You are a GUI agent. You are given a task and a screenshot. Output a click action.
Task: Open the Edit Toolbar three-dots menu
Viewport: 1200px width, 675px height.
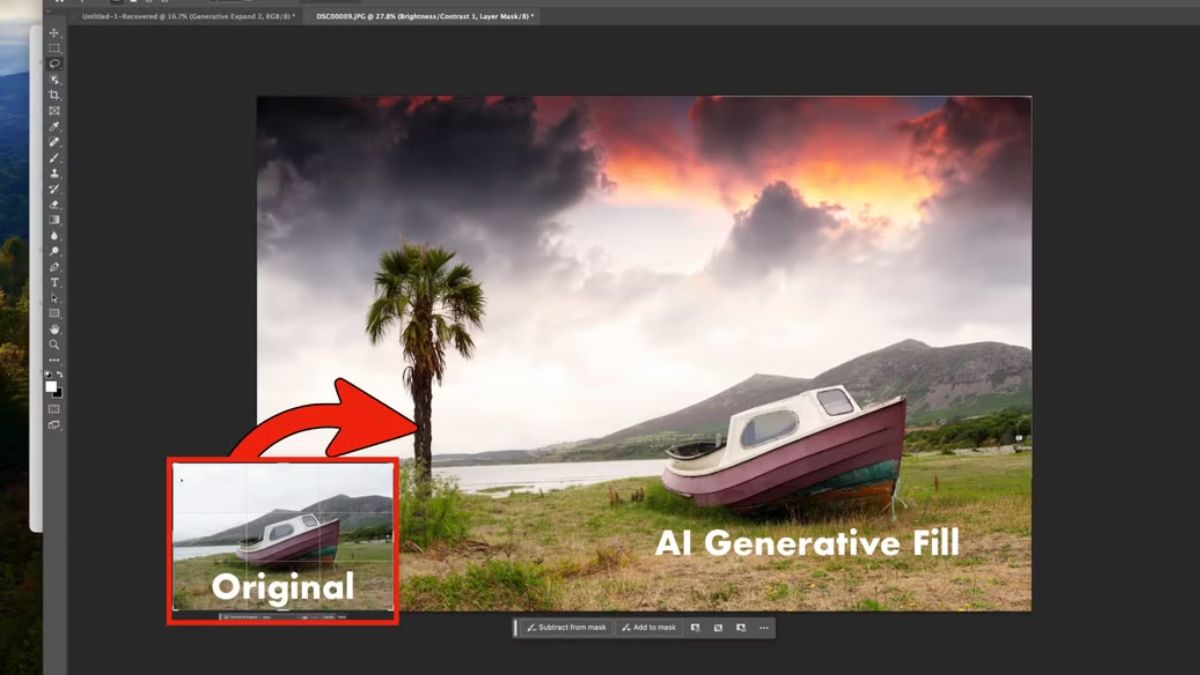coord(54,360)
